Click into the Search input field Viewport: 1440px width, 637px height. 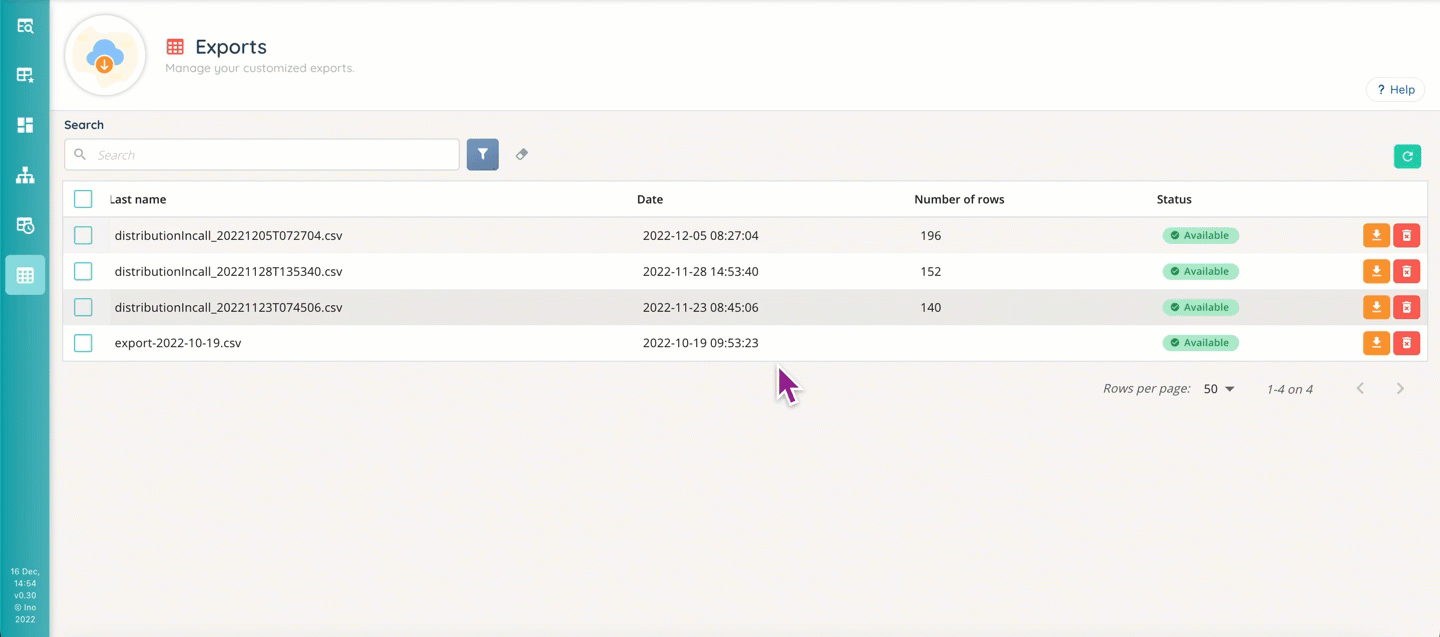pos(270,155)
